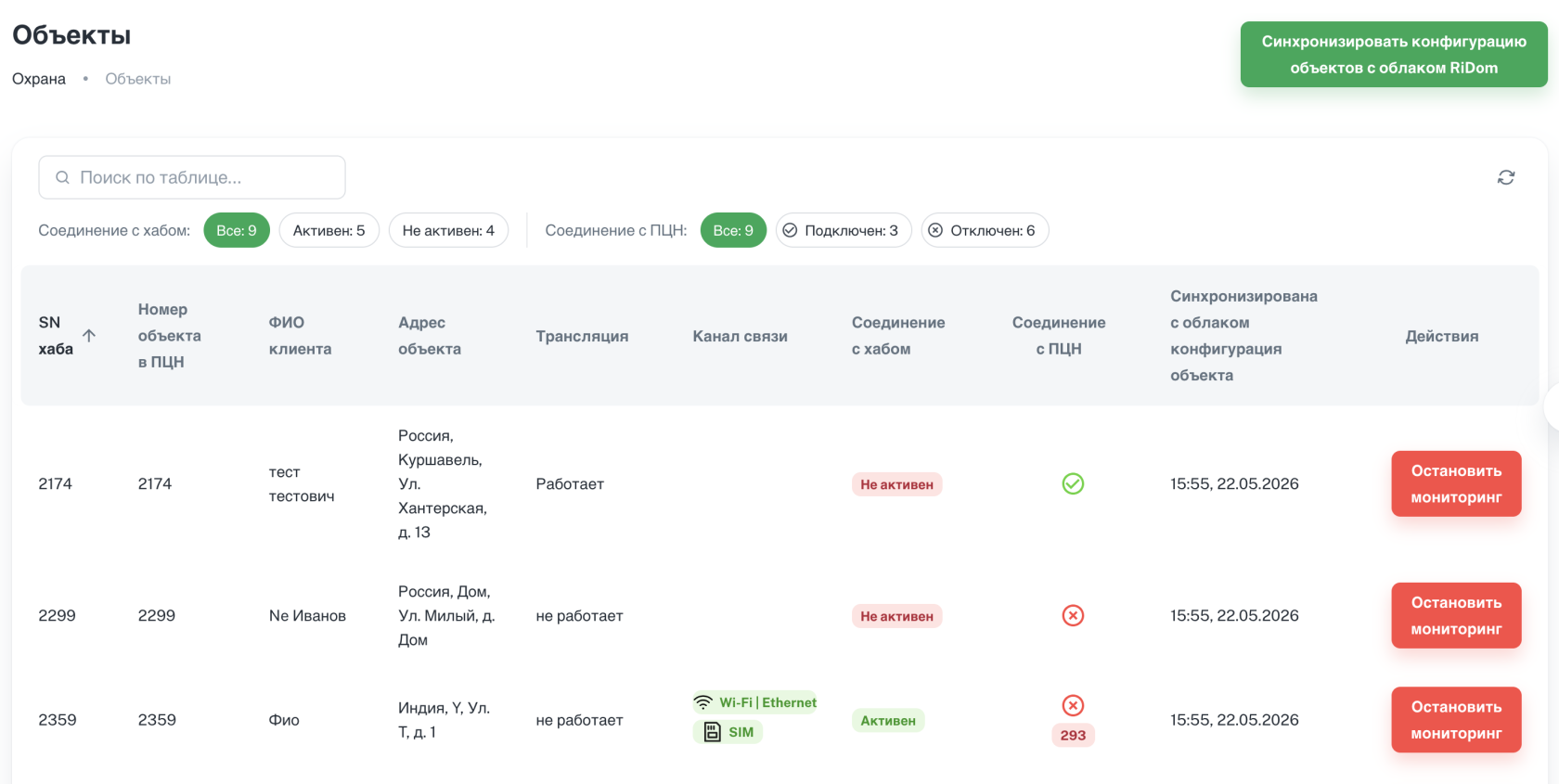The image size is (1559, 784).
Task: Open the Охрана breadcrumb link
Action: [39, 79]
